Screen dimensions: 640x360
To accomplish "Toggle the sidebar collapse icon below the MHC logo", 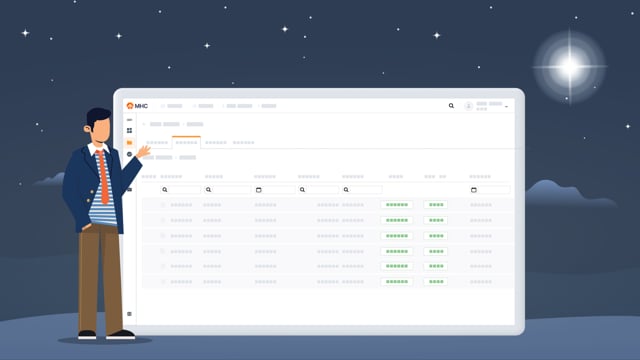I will pos(129,120).
